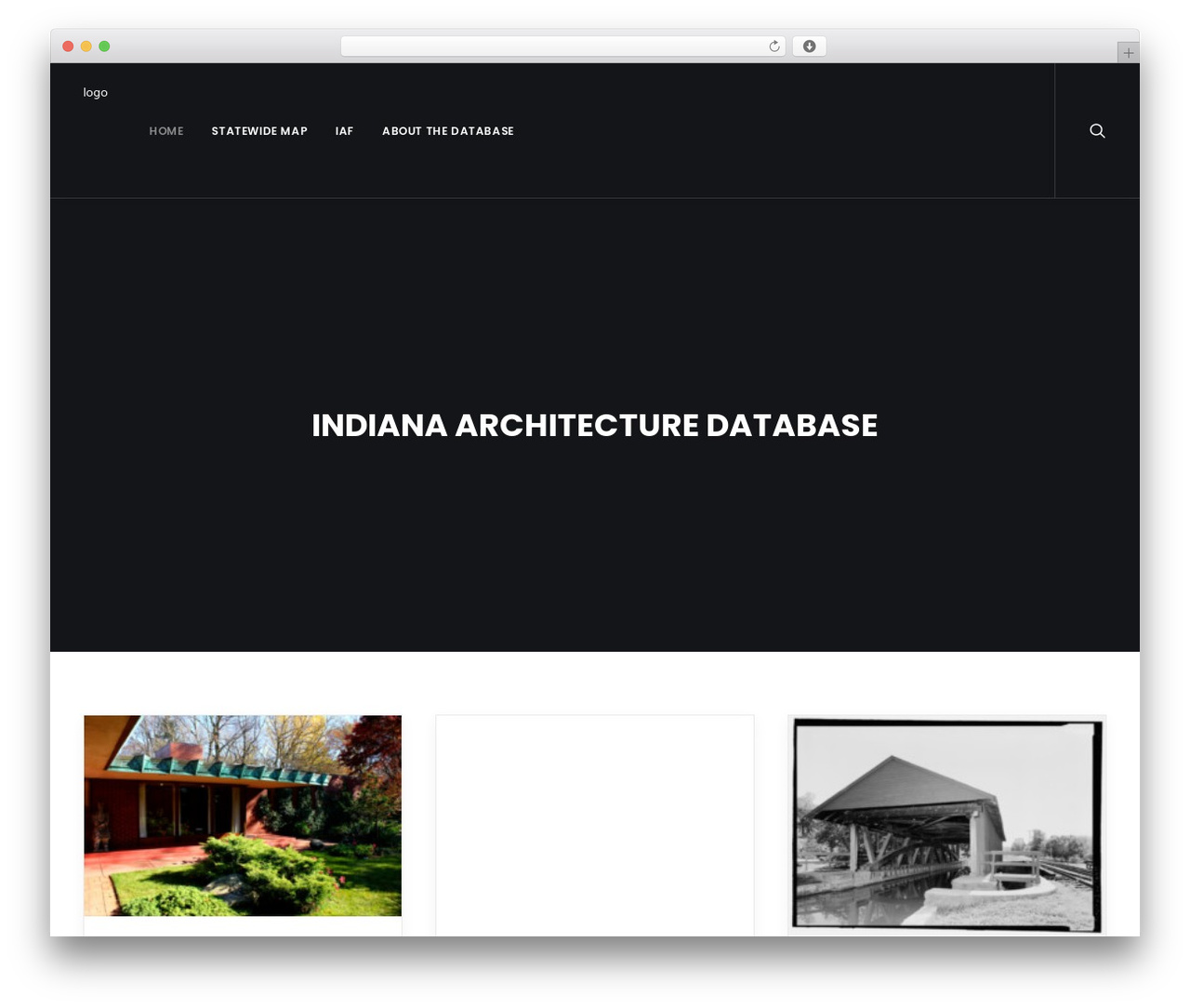
Task: Open About the Database page
Action: coord(448,131)
